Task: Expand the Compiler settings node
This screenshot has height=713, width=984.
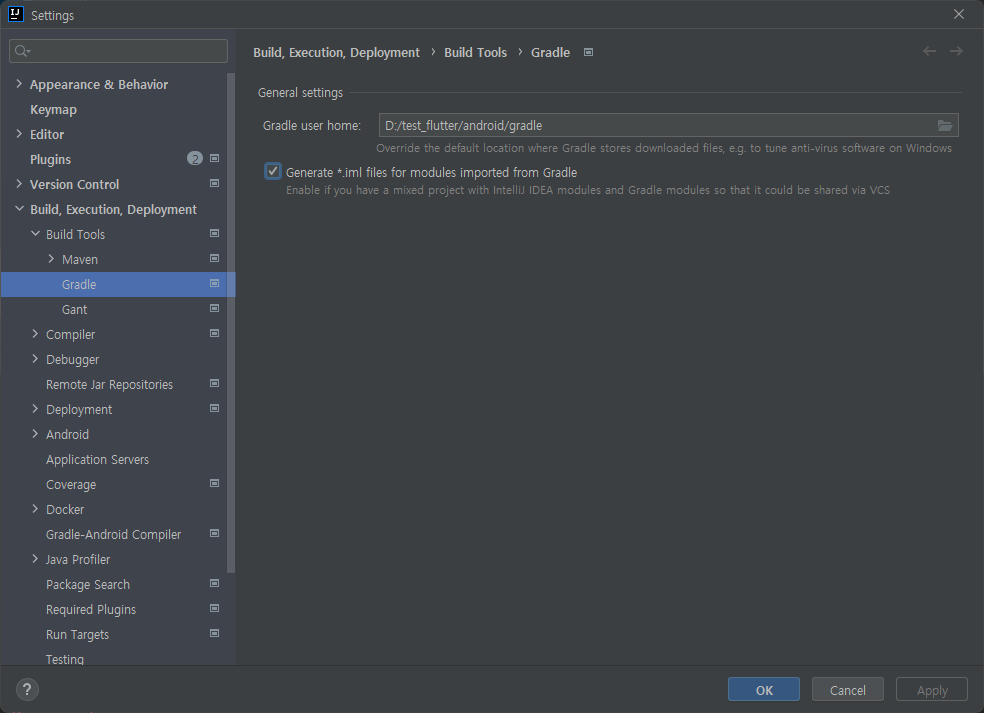Action: coord(35,334)
